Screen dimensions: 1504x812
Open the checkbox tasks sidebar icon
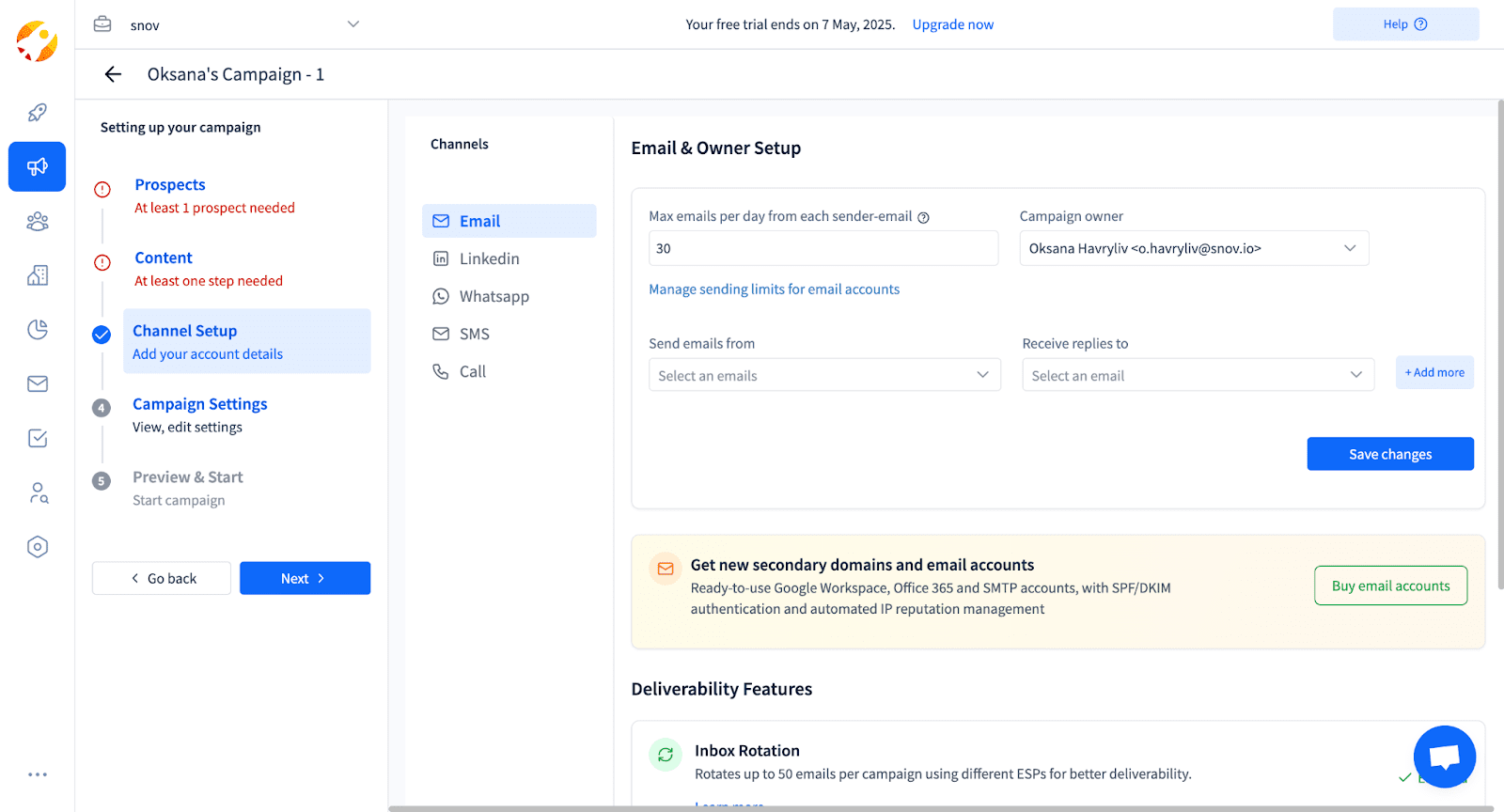click(x=38, y=438)
